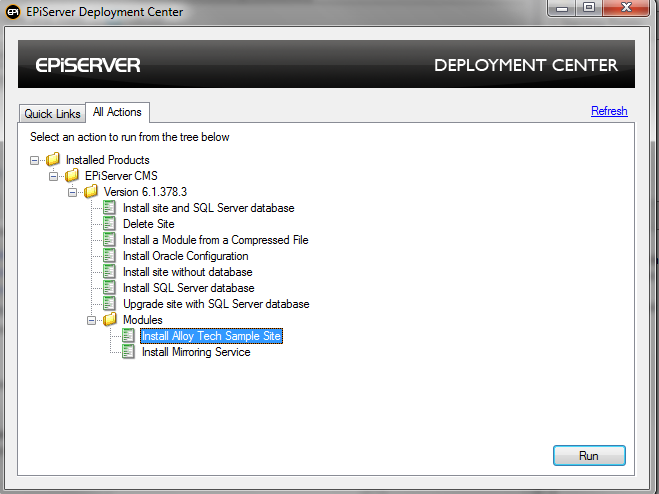Click the icon beside Install Oracle Configuration
Screen dimensions: 659x494
(109, 255)
